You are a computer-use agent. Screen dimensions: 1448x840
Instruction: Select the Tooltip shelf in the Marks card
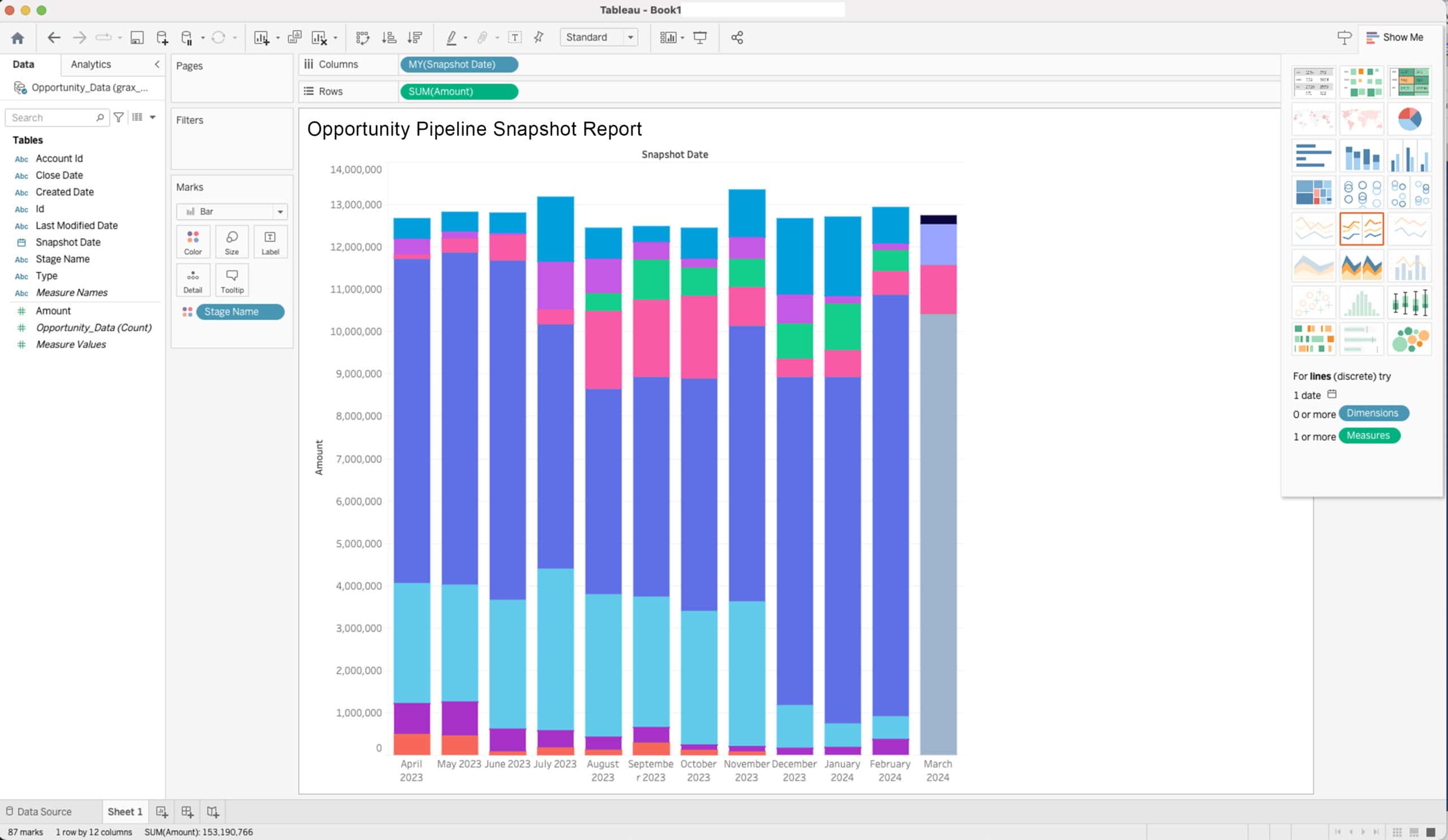[x=232, y=281]
